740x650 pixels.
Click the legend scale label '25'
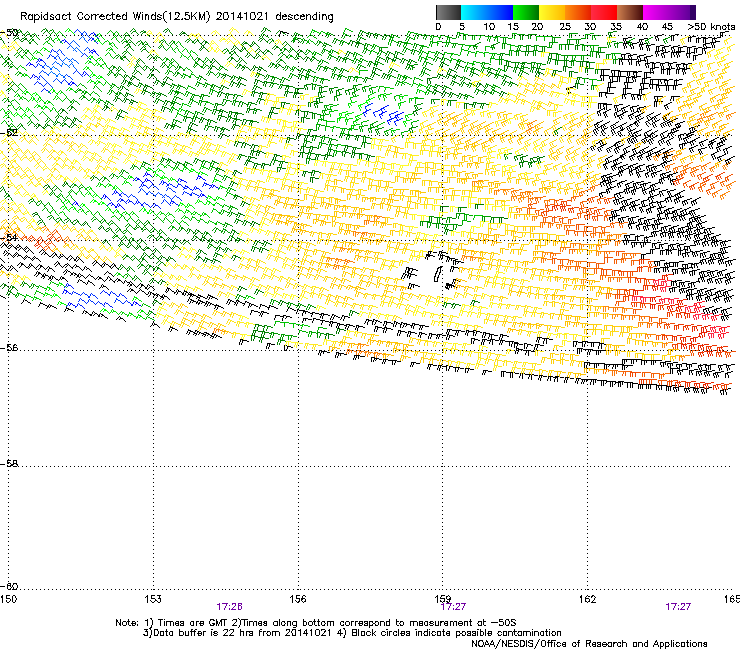(565, 27)
